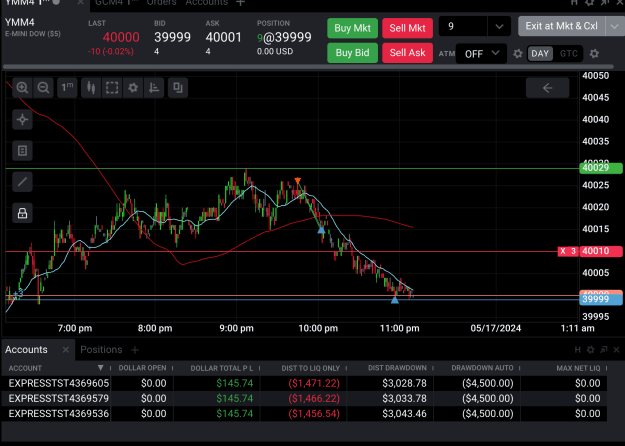Add a new tab beside Positions

point(135,350)
